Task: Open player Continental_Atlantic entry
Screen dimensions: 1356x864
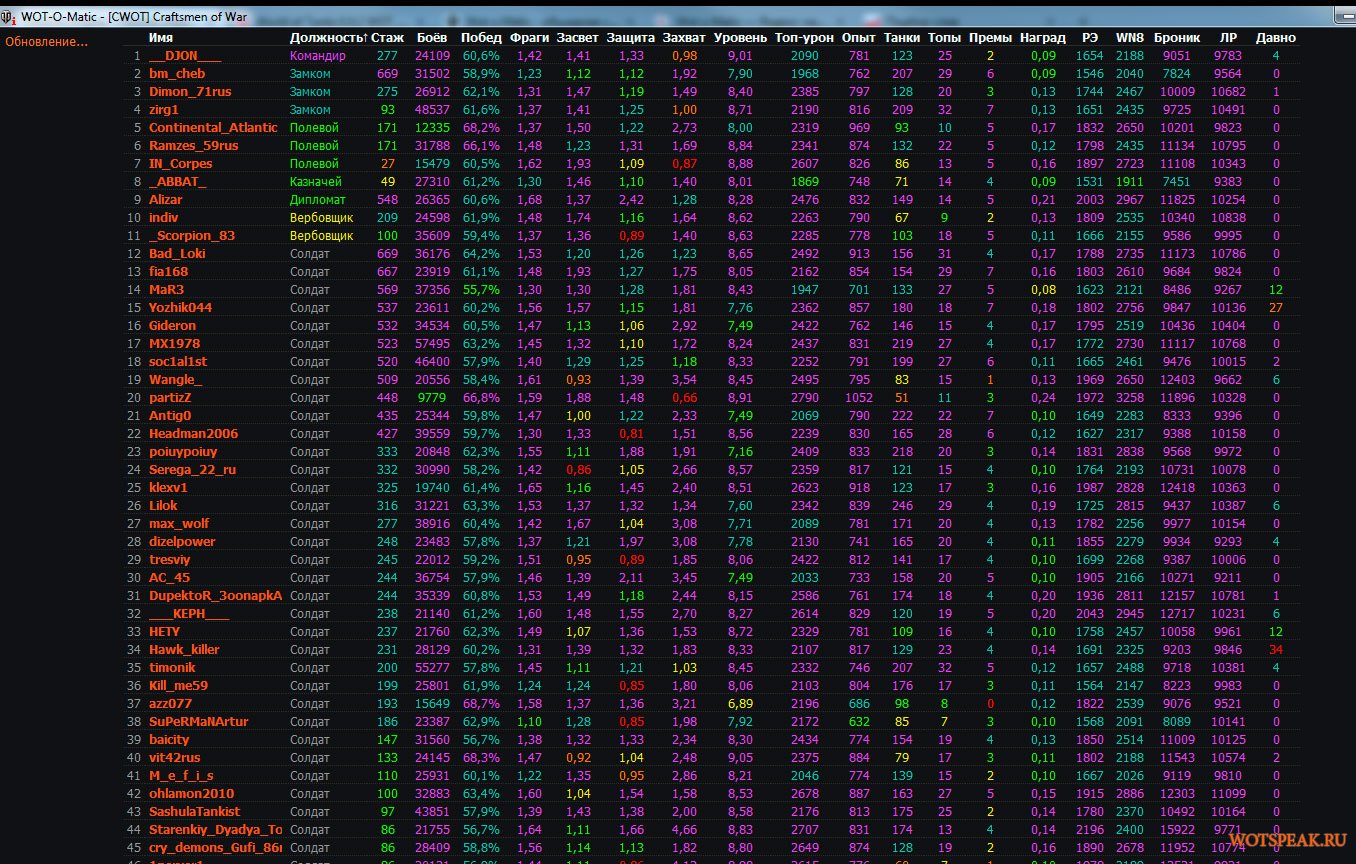Action: click(x=213, y=128)
